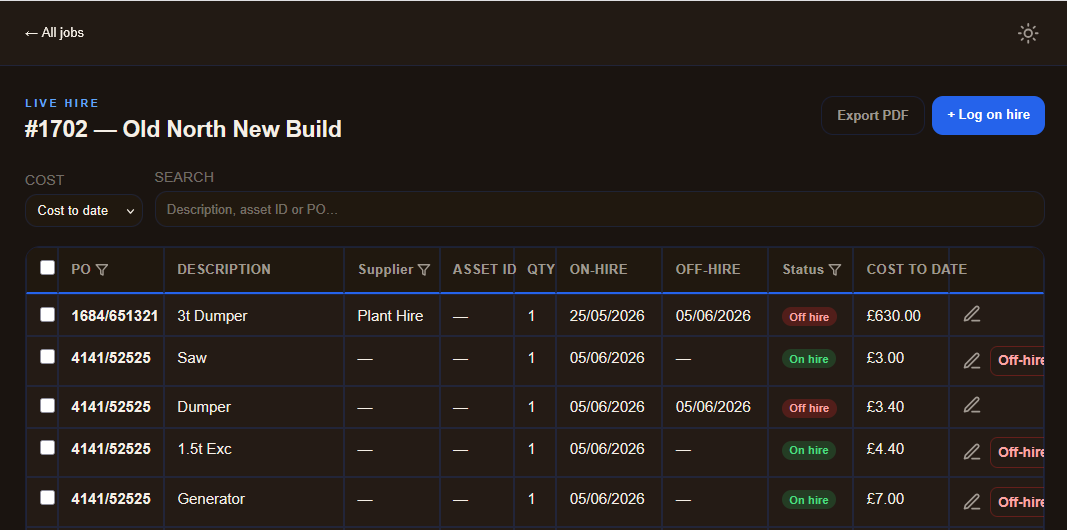Screen dimensions: 1067x530
Task: Tick the select-all checkbox in the table header
Action: coord(47,267)
